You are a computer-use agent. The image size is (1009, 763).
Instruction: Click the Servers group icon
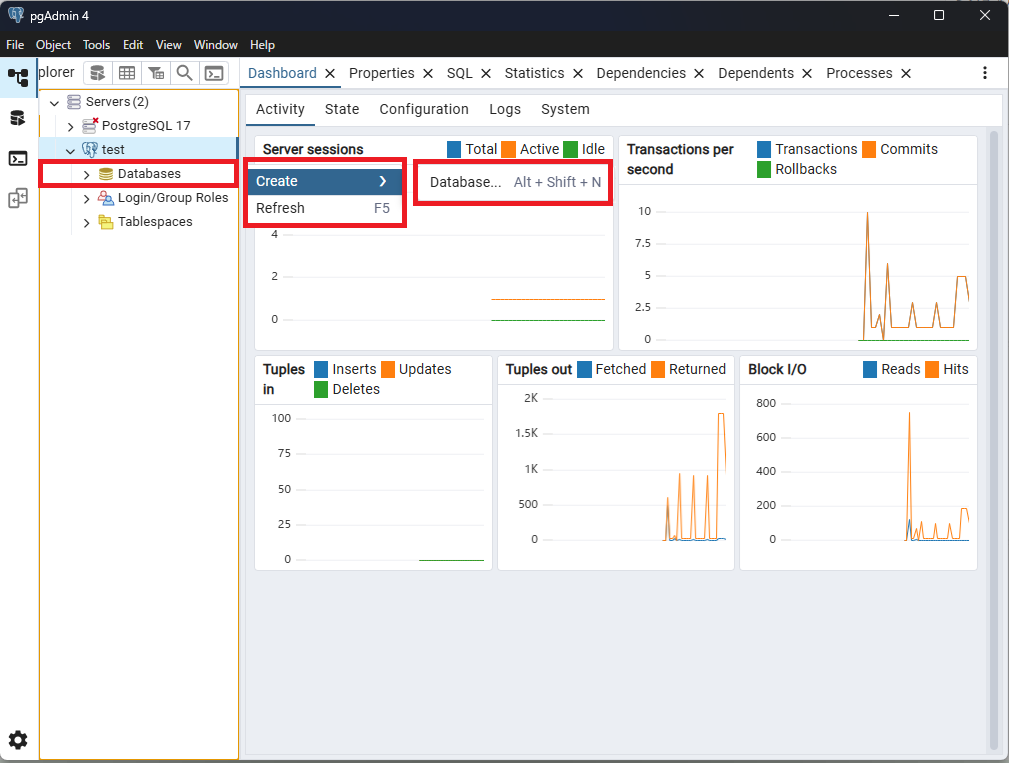[x=74, y=102]
